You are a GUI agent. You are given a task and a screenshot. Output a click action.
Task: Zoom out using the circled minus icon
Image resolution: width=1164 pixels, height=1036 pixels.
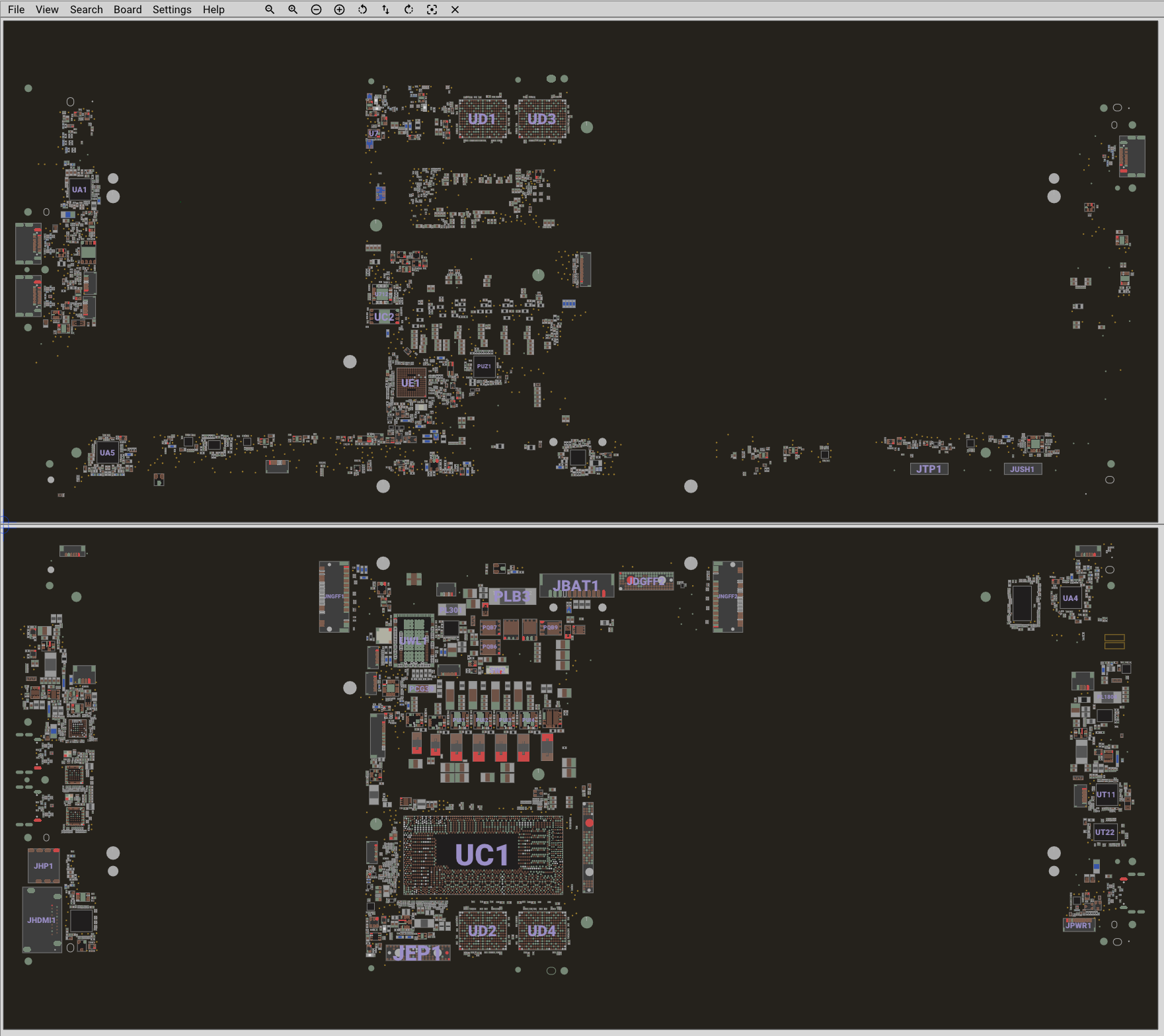[316, 10]
